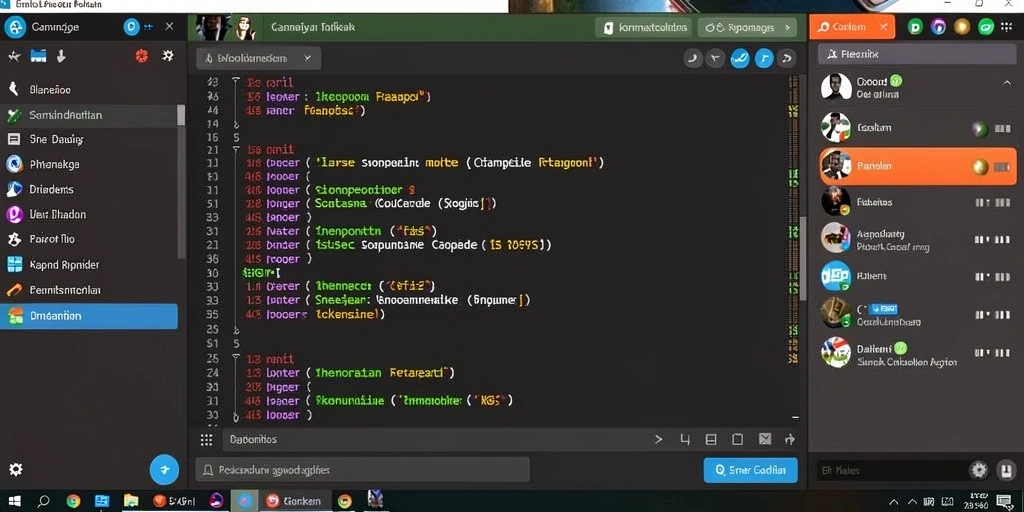Click the clipboard icon in editor bottom bar
The width and height of the screenshot is (1024, 512).
pos(737,440)
